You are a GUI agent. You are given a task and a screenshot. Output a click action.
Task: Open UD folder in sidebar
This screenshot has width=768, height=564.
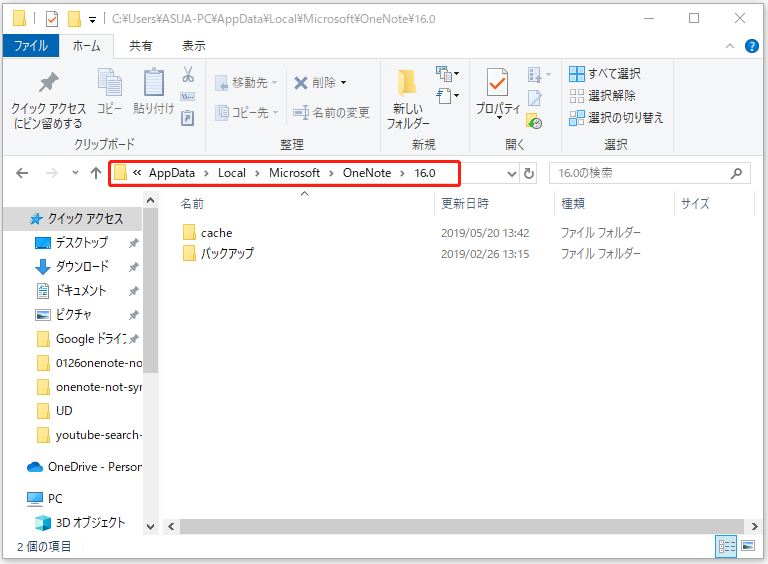(55, 411)
